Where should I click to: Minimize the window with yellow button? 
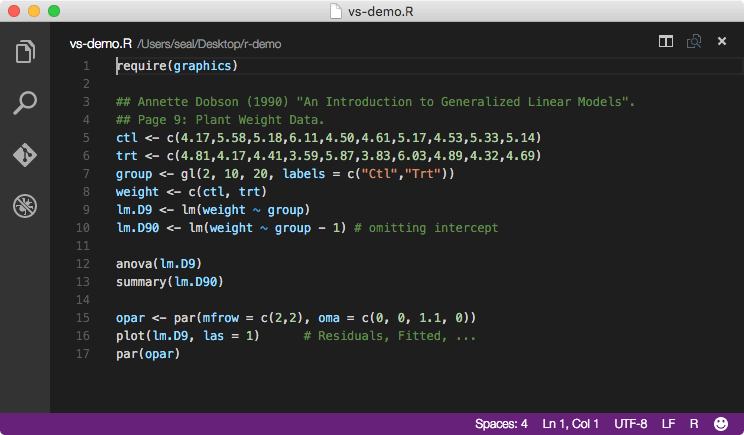(x=34, y=11)
